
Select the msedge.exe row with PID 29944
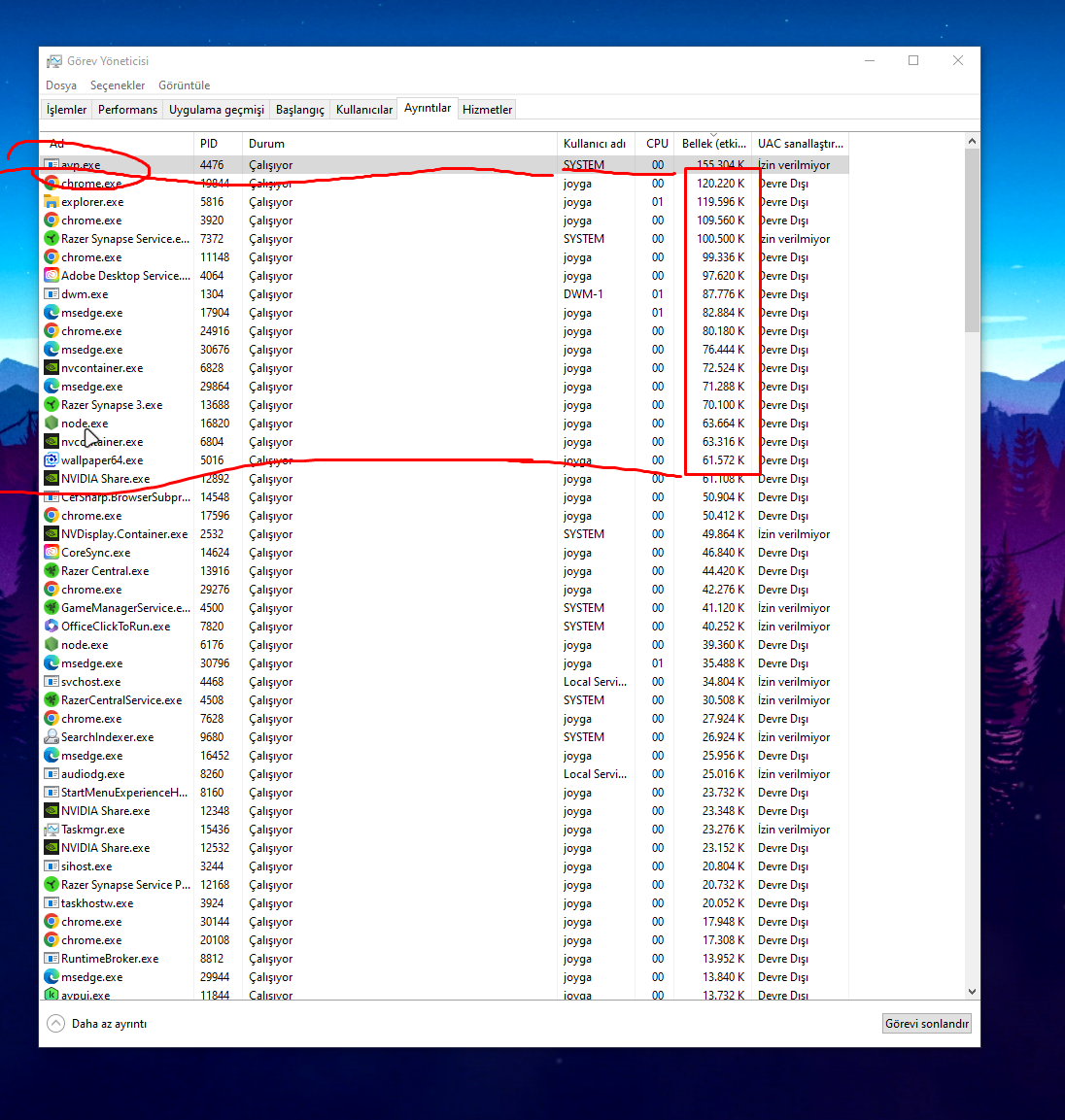[x=445, y=977]
